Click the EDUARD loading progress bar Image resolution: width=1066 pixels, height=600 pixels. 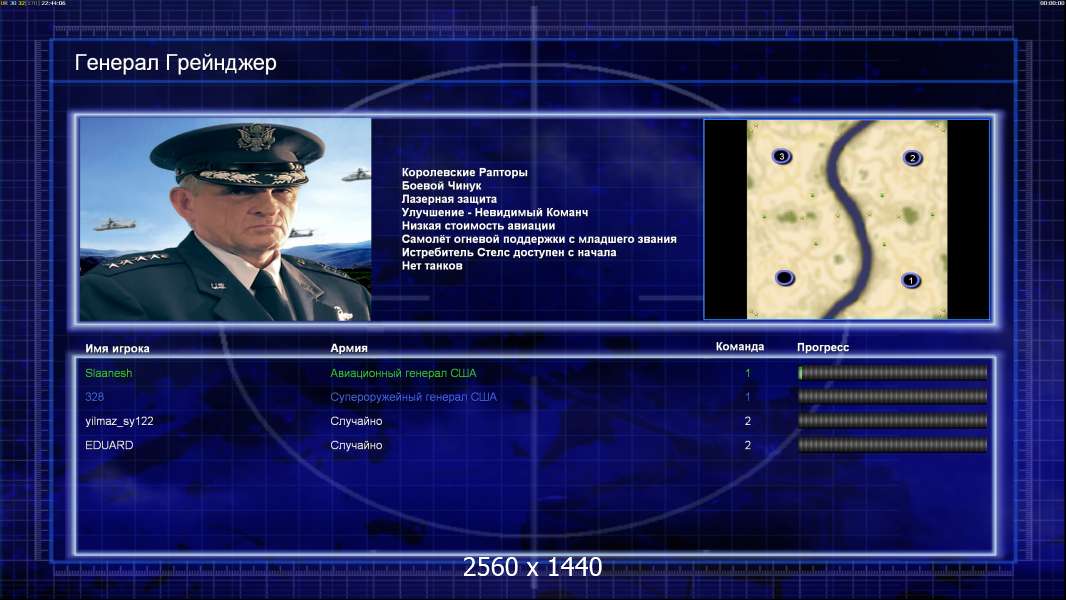(x=893, y=445)
